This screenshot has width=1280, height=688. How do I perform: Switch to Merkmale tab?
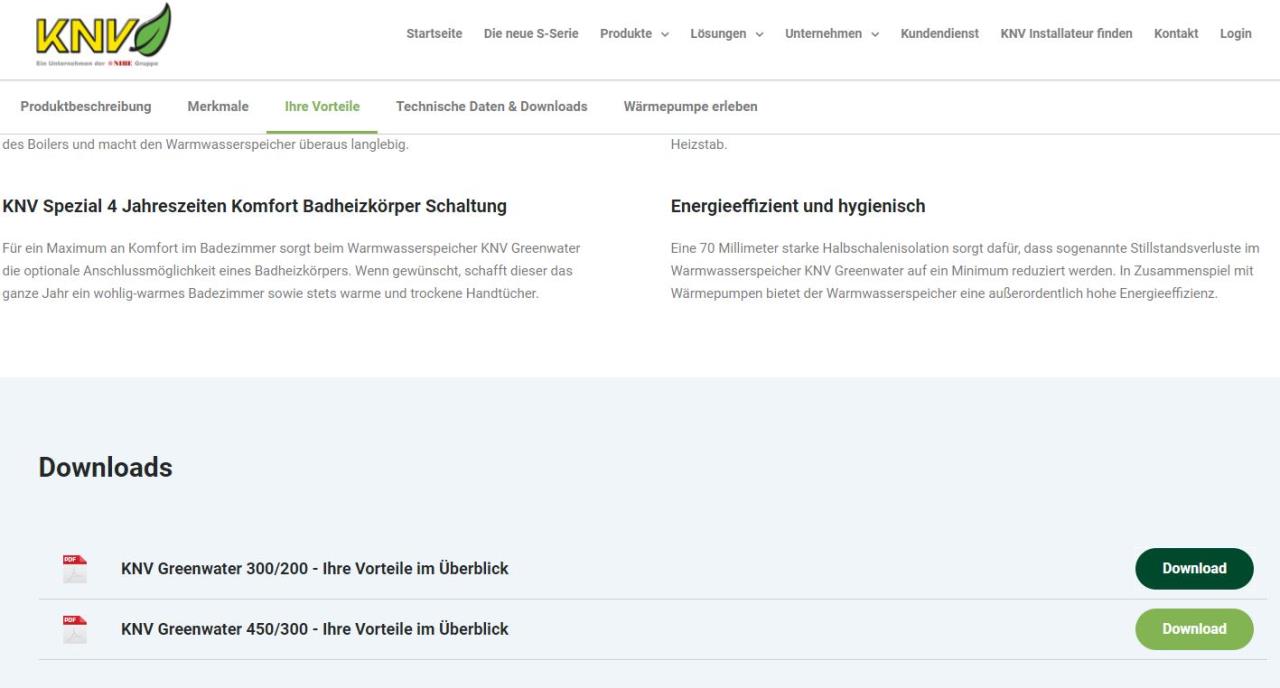(x=218, y=106)
